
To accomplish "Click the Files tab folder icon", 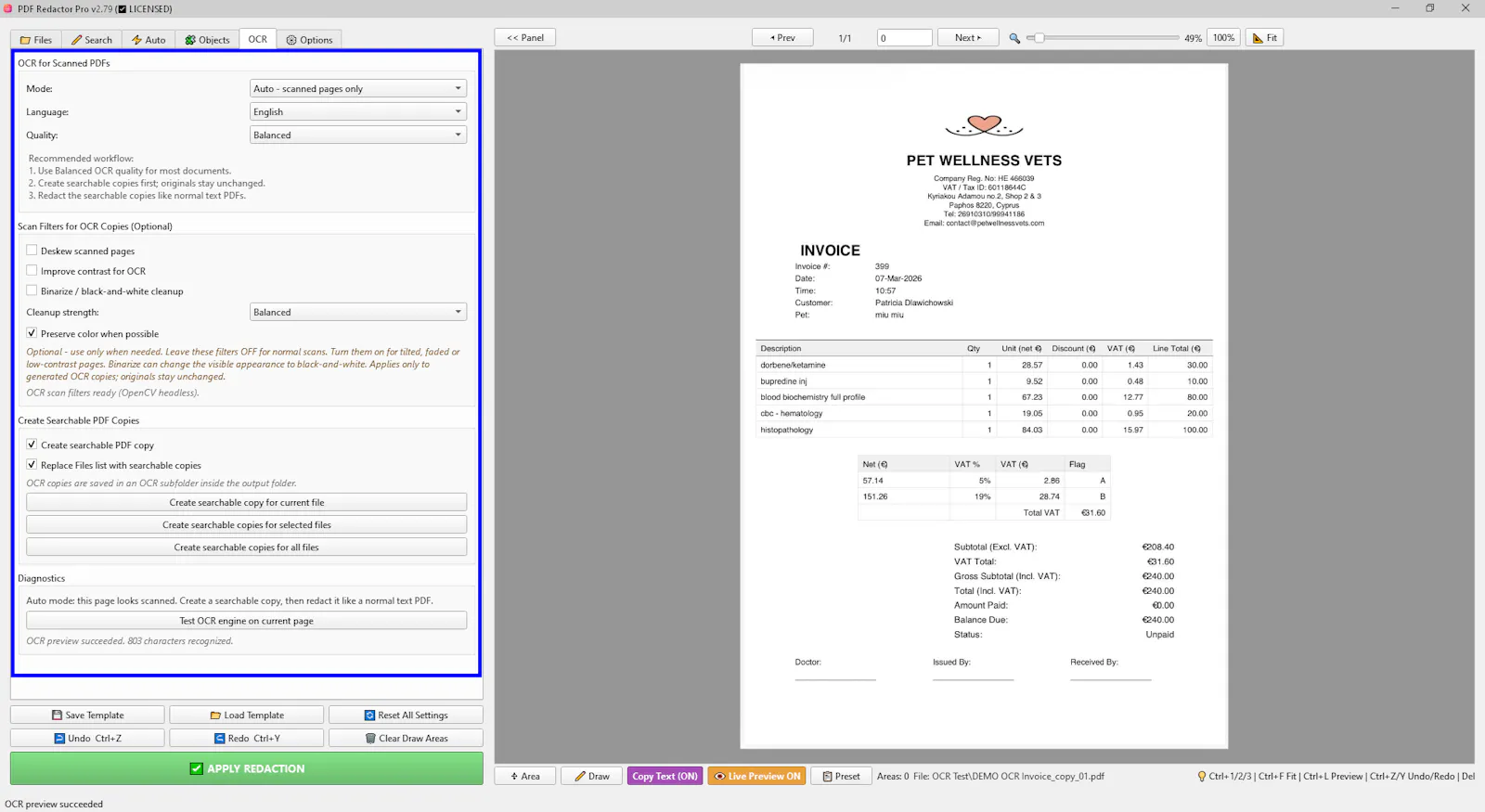I will click(x=25, y=40).
